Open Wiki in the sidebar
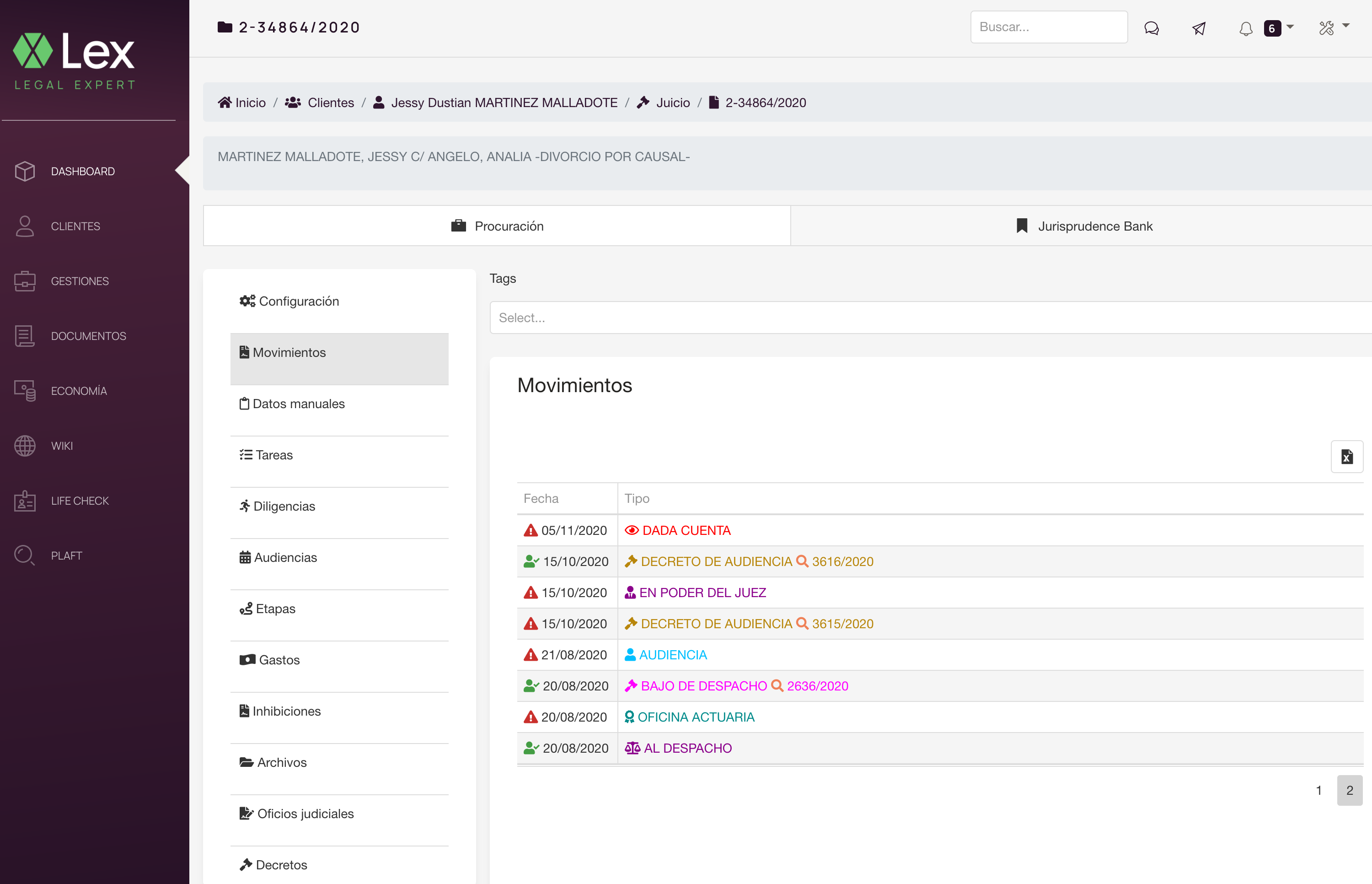1372x884 pixels. point(61,446)
